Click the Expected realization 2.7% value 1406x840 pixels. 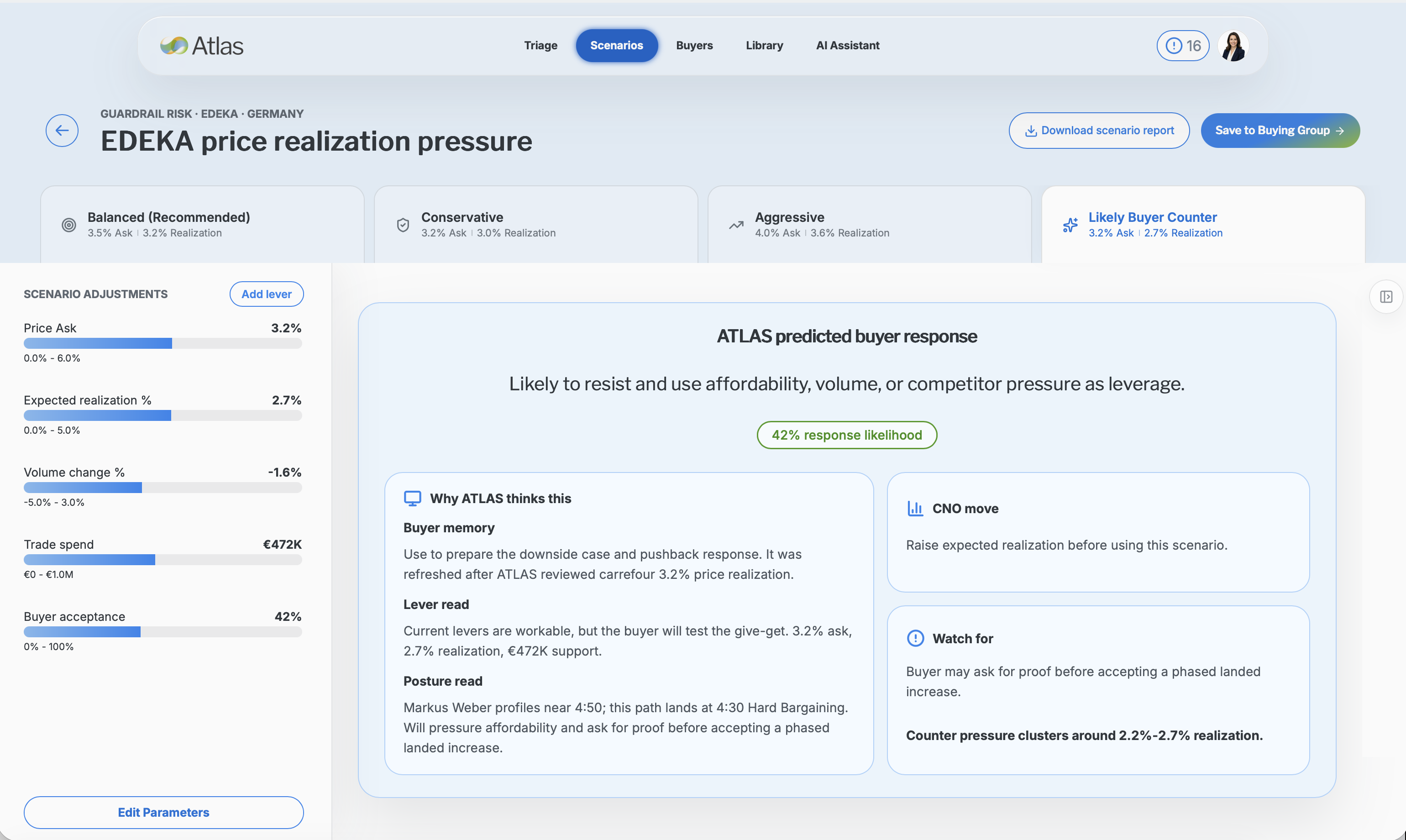(x=286, y=400)
